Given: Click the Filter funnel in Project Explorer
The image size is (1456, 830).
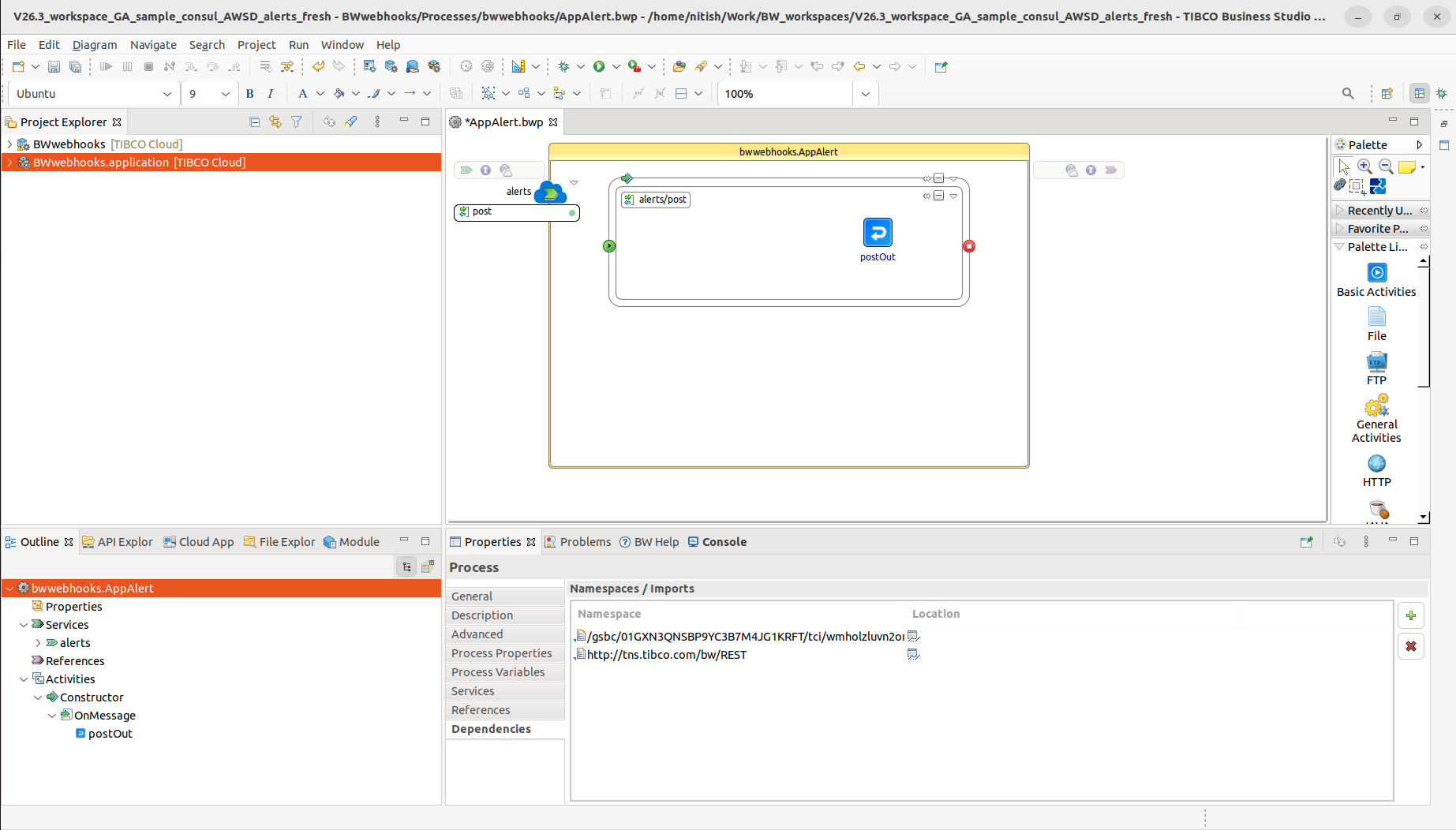Looking at the screenshot, I should [297, 122].
